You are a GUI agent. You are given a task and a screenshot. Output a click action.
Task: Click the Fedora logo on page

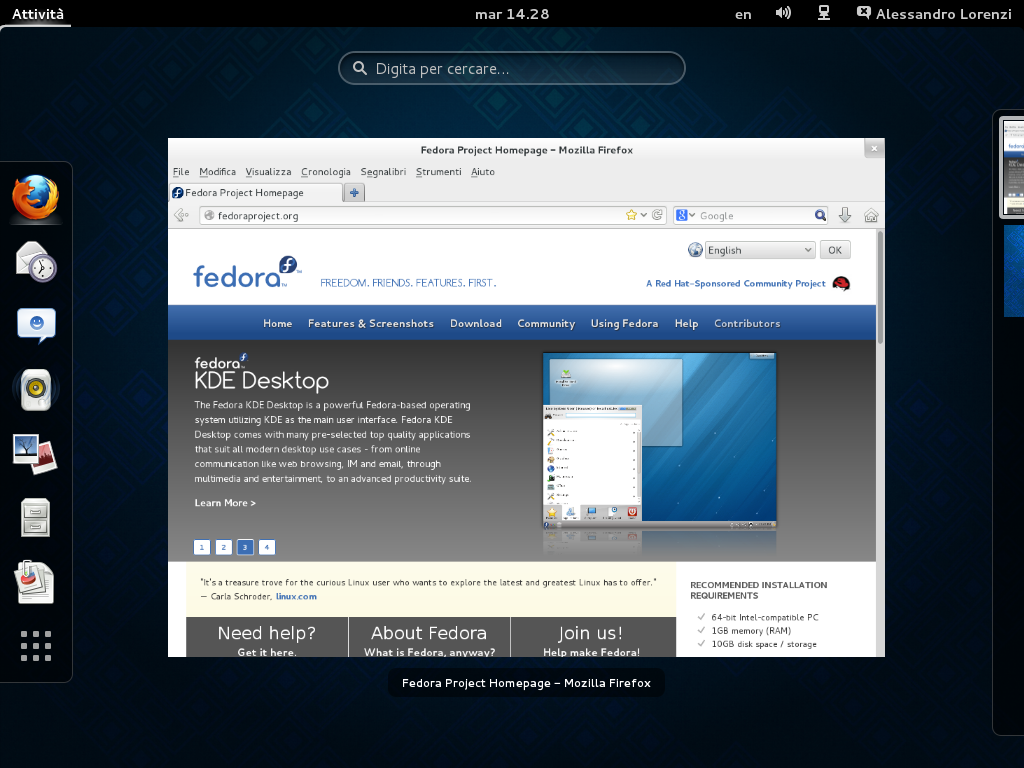coord(247,272)
